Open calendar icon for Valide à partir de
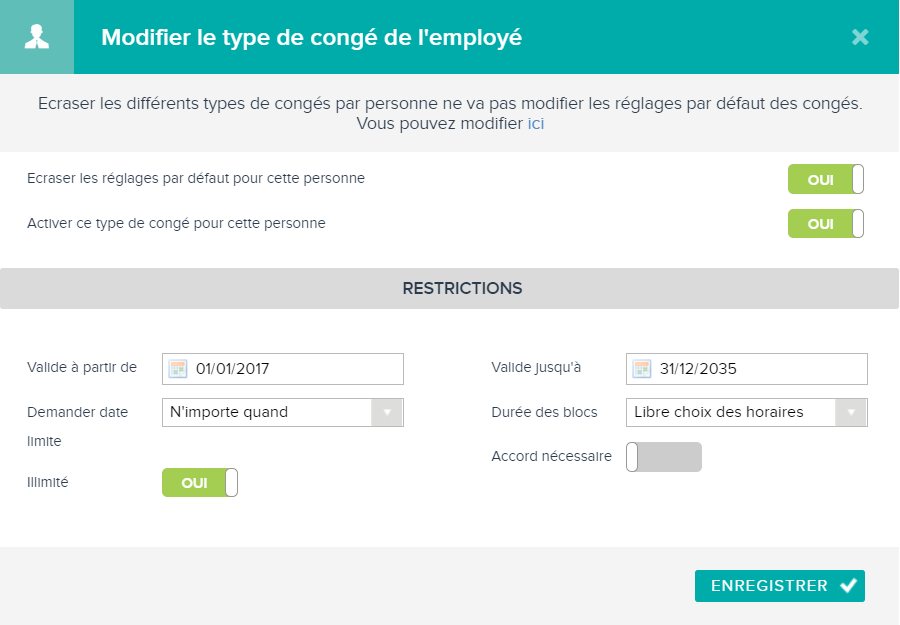 coord(178,369)
